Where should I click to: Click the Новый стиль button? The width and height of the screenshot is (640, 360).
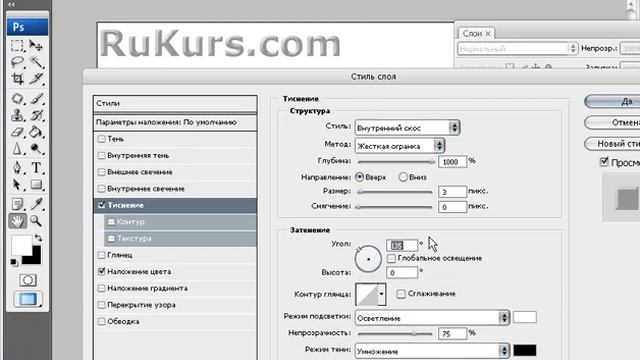tap(612, 144)
